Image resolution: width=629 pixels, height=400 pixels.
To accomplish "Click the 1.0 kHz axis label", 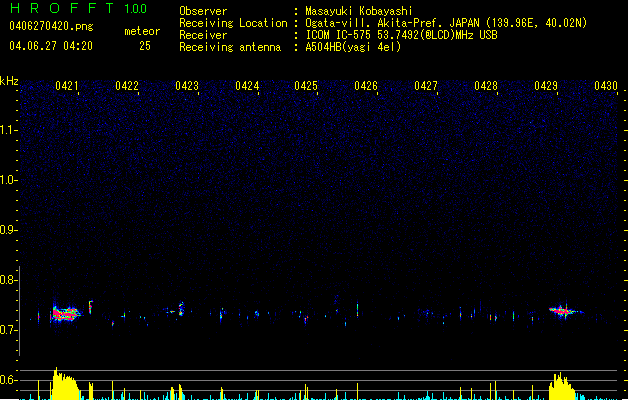I will click(9, 180).
